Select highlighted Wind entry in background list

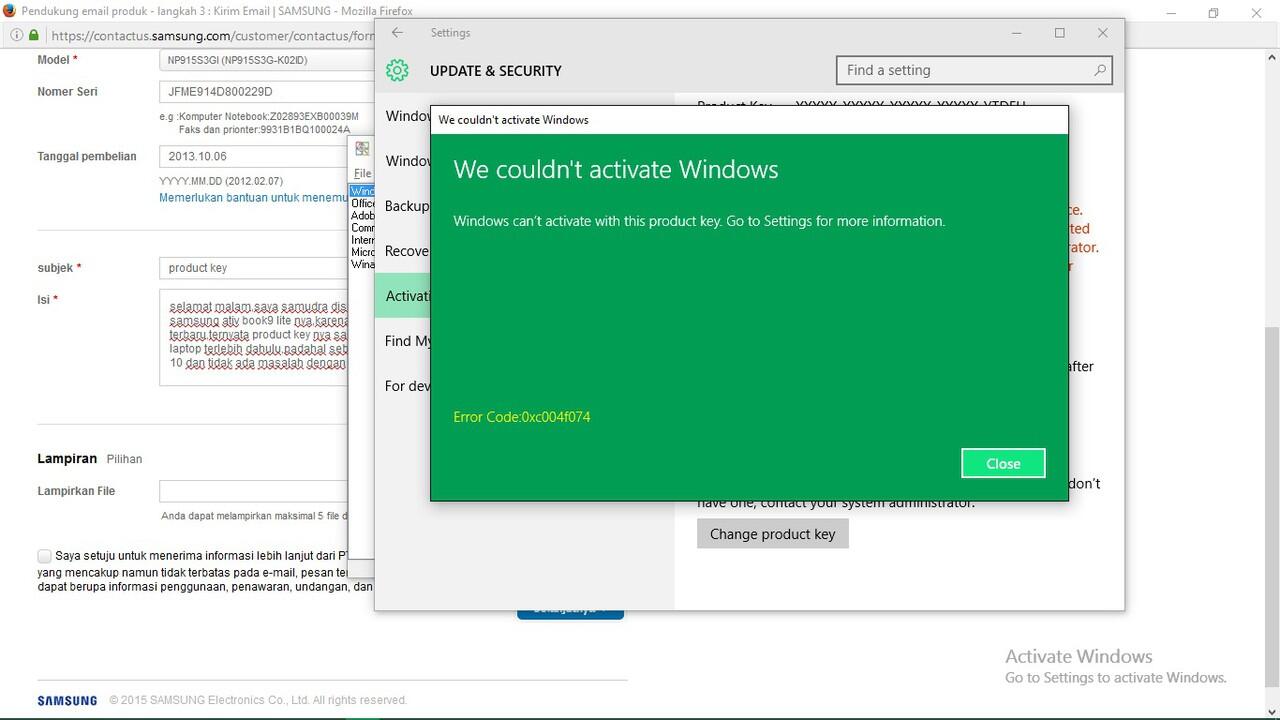coord(362,191)
